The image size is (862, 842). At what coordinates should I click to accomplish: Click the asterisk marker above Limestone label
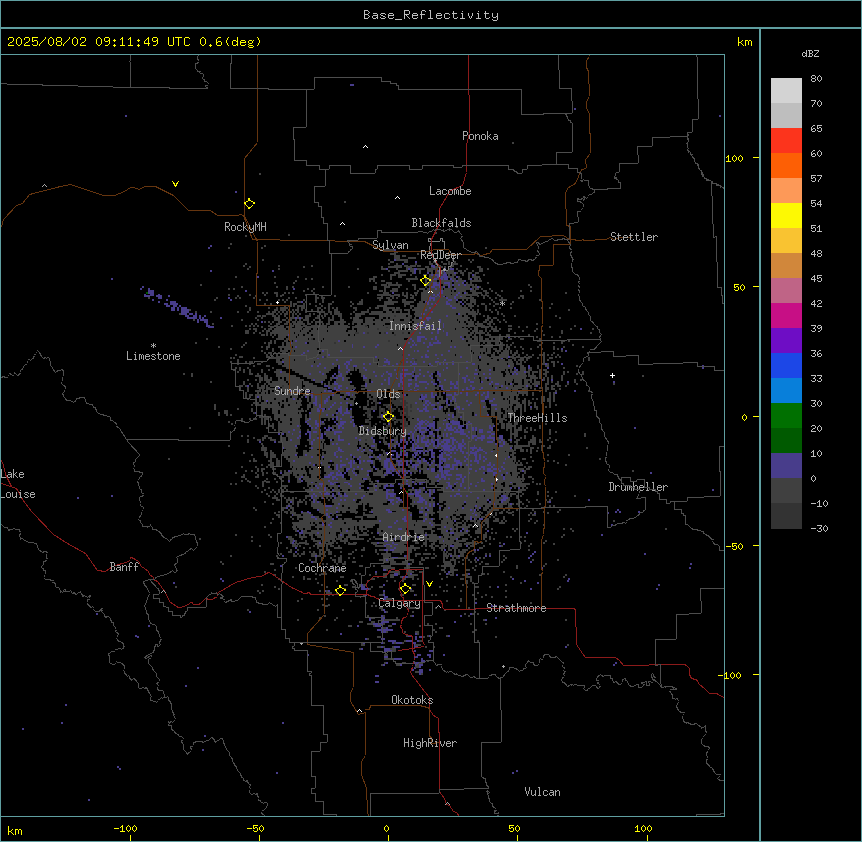pos(153,346)
